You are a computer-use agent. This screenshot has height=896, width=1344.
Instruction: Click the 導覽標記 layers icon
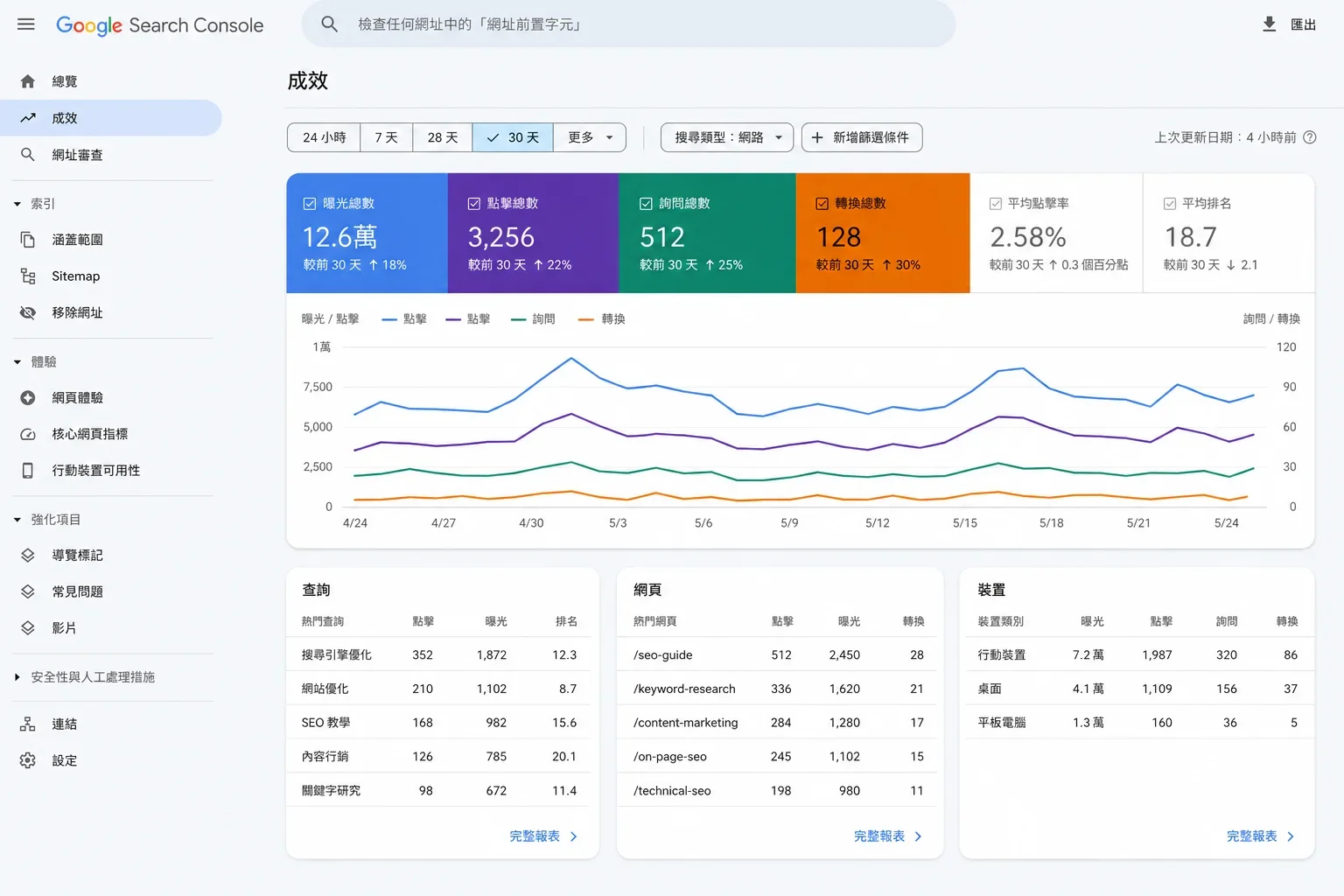28,556
